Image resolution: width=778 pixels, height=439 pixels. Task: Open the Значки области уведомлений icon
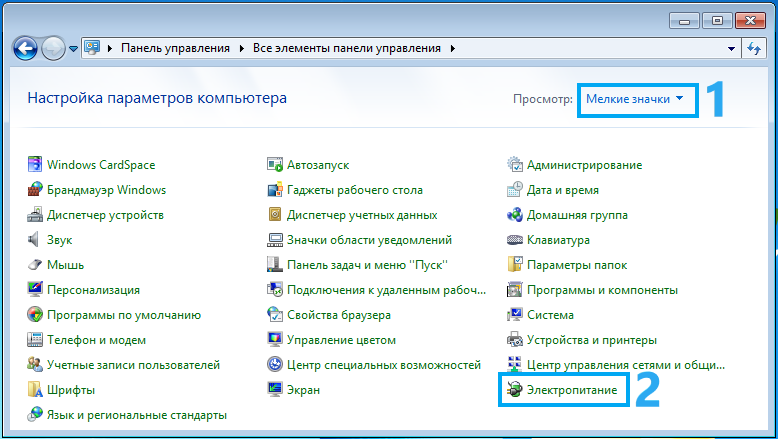pos(275,240)
